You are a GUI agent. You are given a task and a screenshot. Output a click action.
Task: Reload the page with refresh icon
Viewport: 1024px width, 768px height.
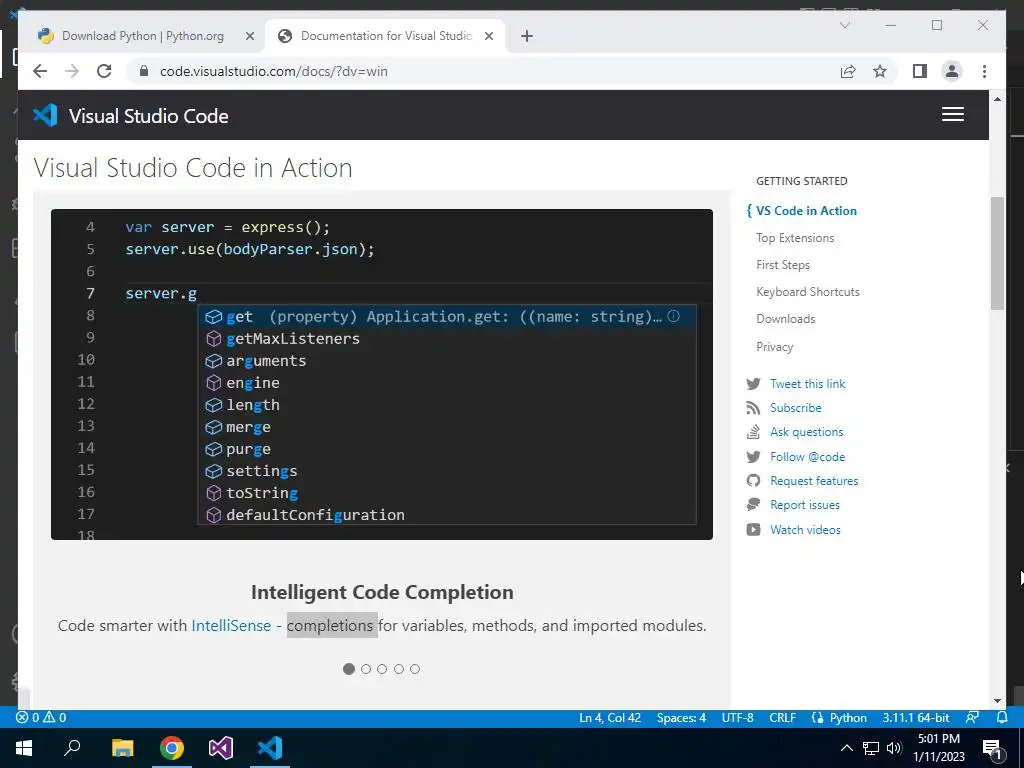[104, 71]
